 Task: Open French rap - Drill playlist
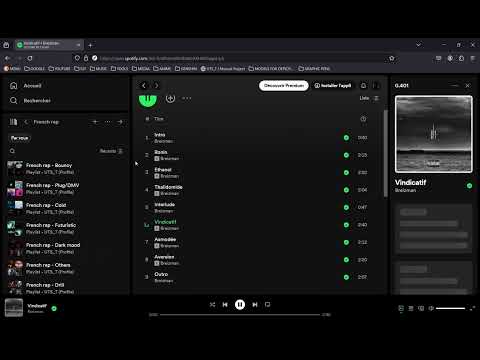pyautogui.click(x=65, y=288)
